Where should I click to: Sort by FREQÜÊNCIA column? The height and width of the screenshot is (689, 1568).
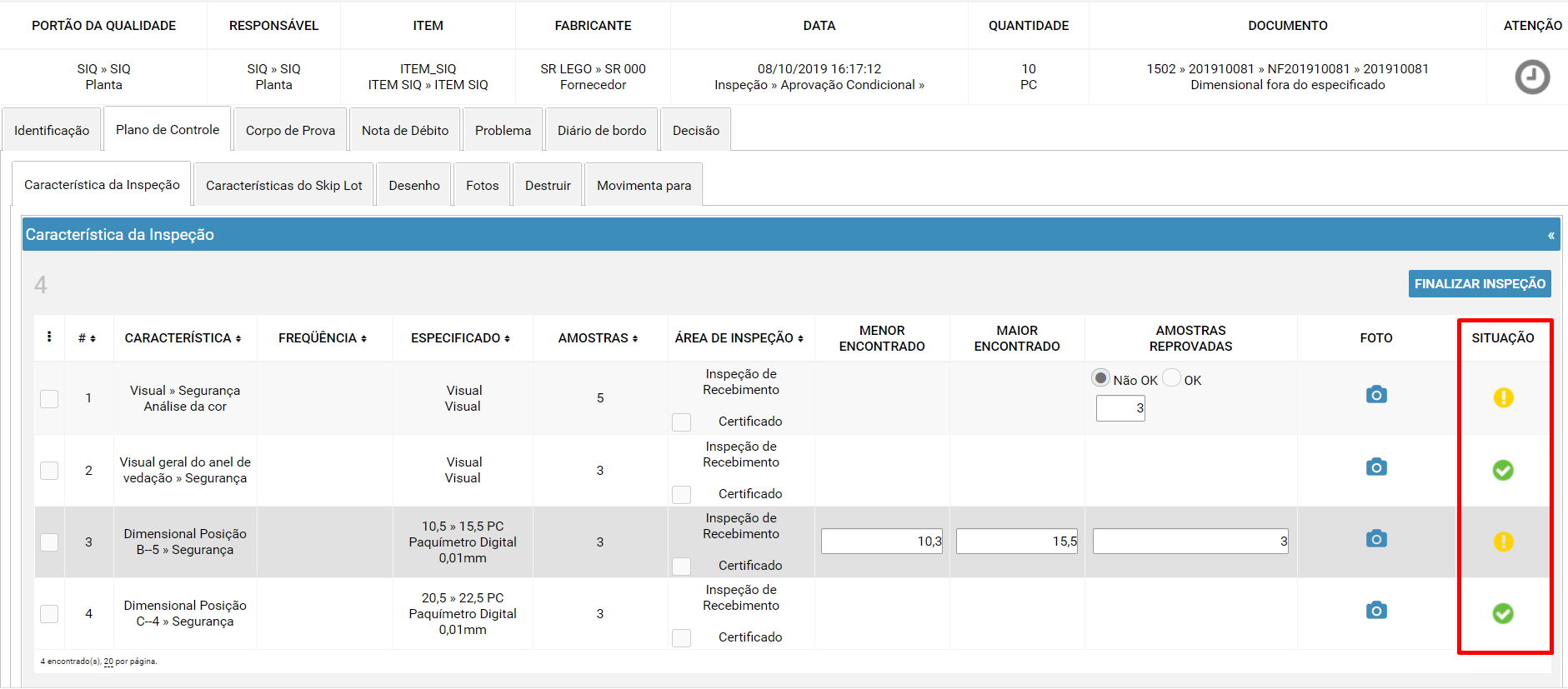click(x=323, y=338)
